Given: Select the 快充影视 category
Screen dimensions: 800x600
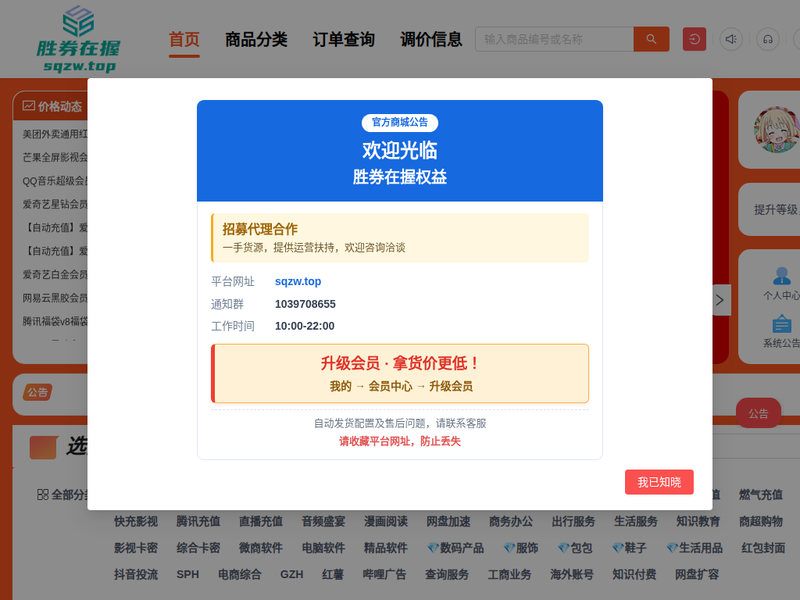Looking at the screenshot, I should point(136,521).
